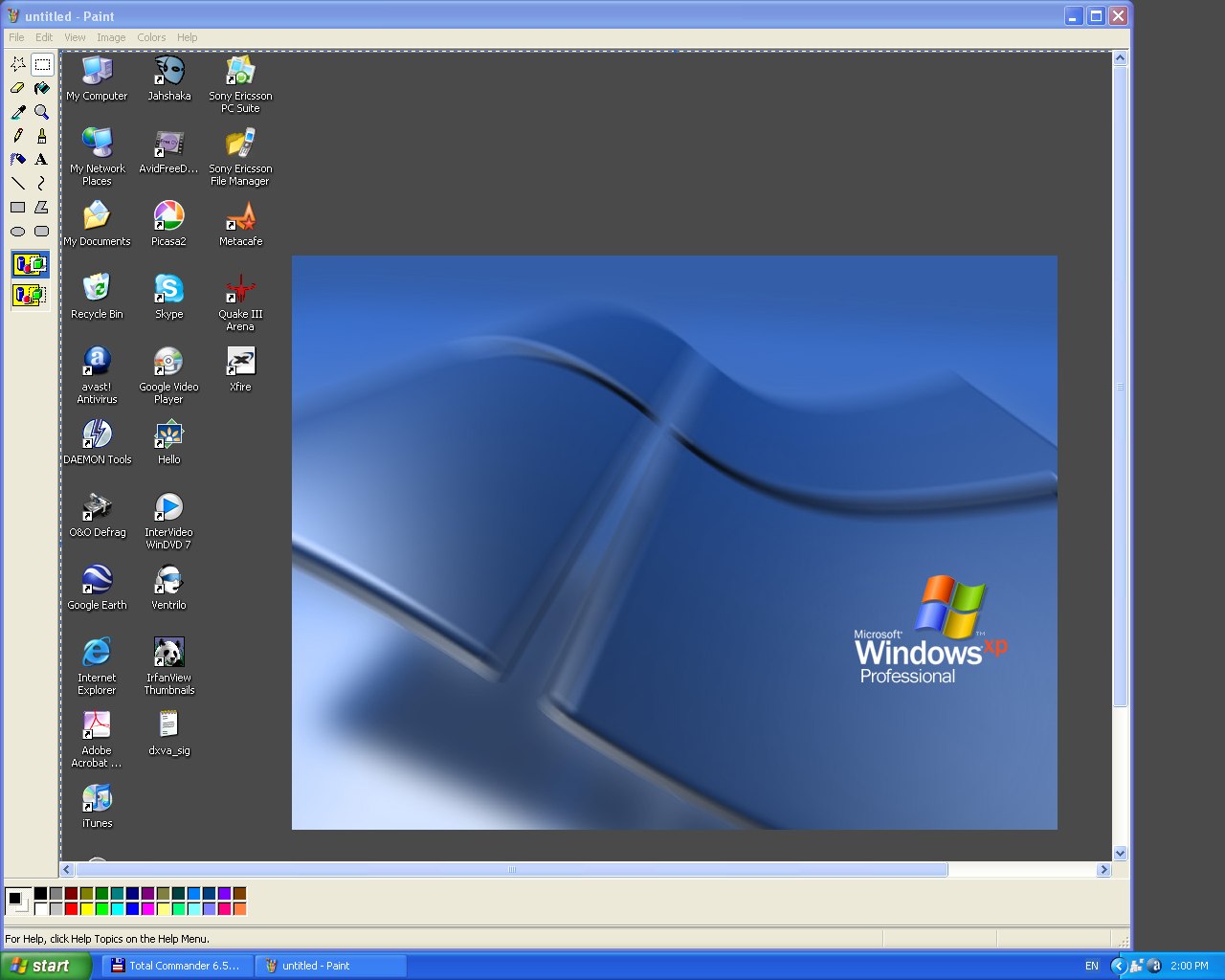Click the Windows XP logo in canvas wallpaper
This screenshot has height=980, width=1225.
930,630
